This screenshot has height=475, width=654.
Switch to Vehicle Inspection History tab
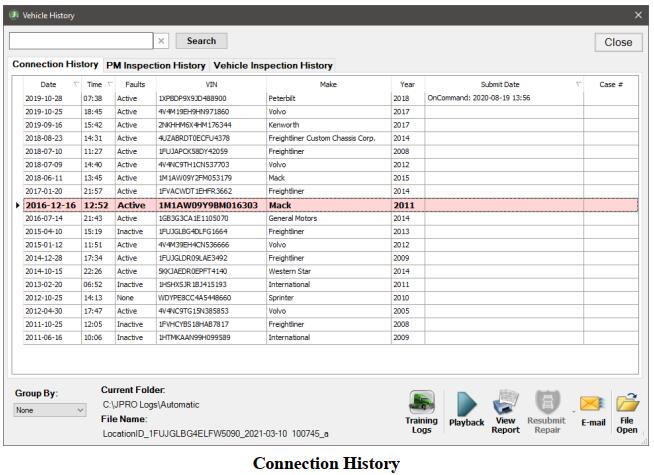[x=273, y=65]
